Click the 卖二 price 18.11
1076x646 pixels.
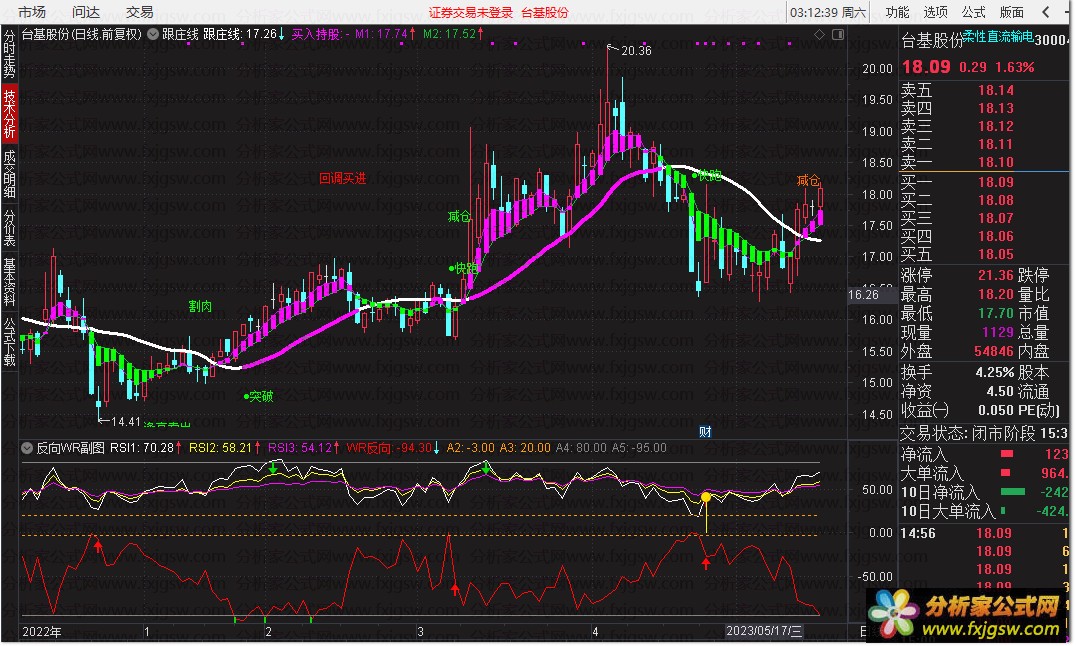(x=996, y=144)
